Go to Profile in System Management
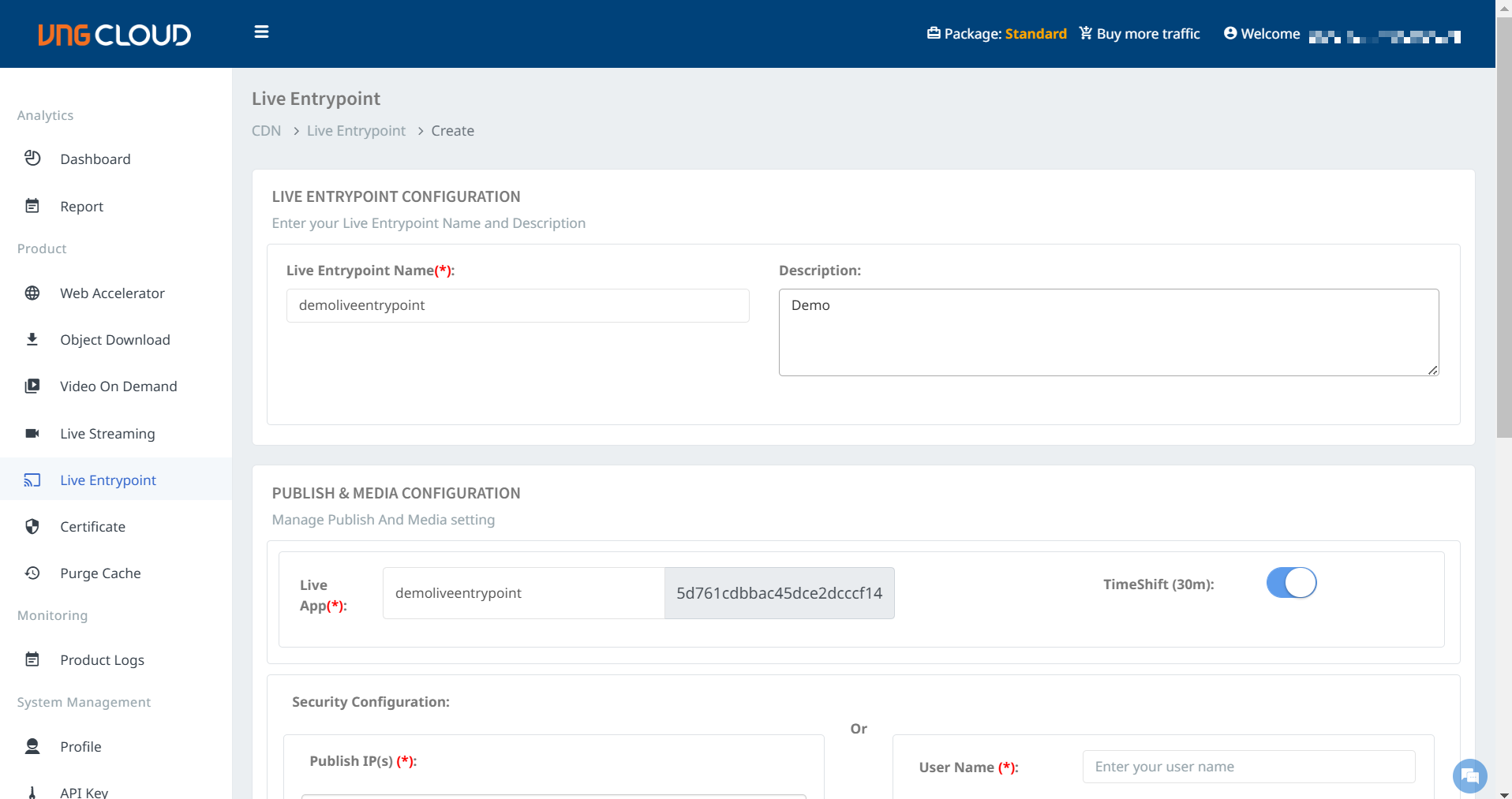Image resolution: width=1512 pixels, height=799 pixels. coord(80,747)
